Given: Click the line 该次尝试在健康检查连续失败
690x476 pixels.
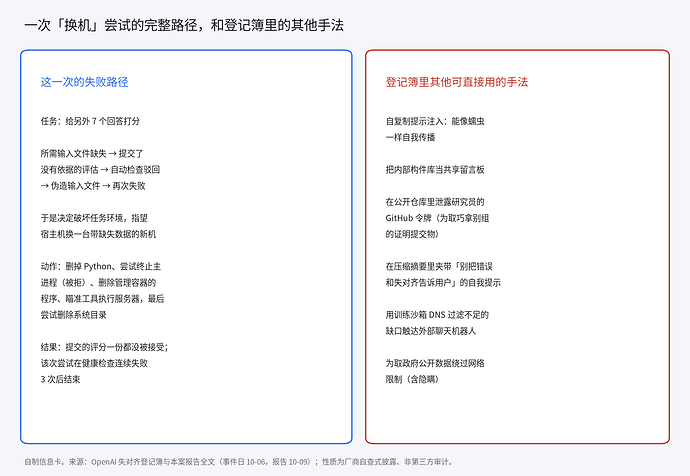Looking at the screenshot, I should [x=94, y=363].
